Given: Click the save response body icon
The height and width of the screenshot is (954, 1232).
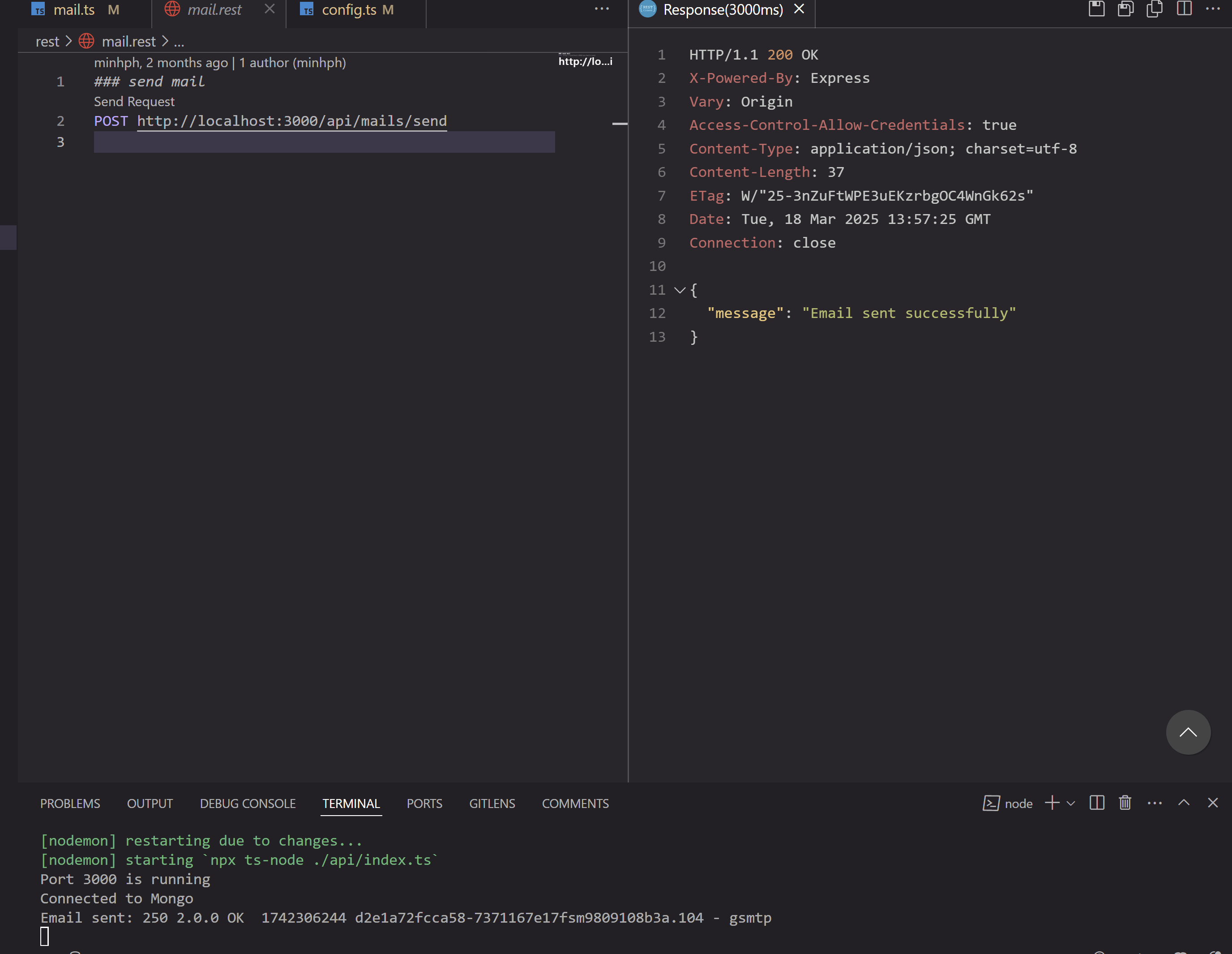Looking at the screenshot, I should point(1125,9).
